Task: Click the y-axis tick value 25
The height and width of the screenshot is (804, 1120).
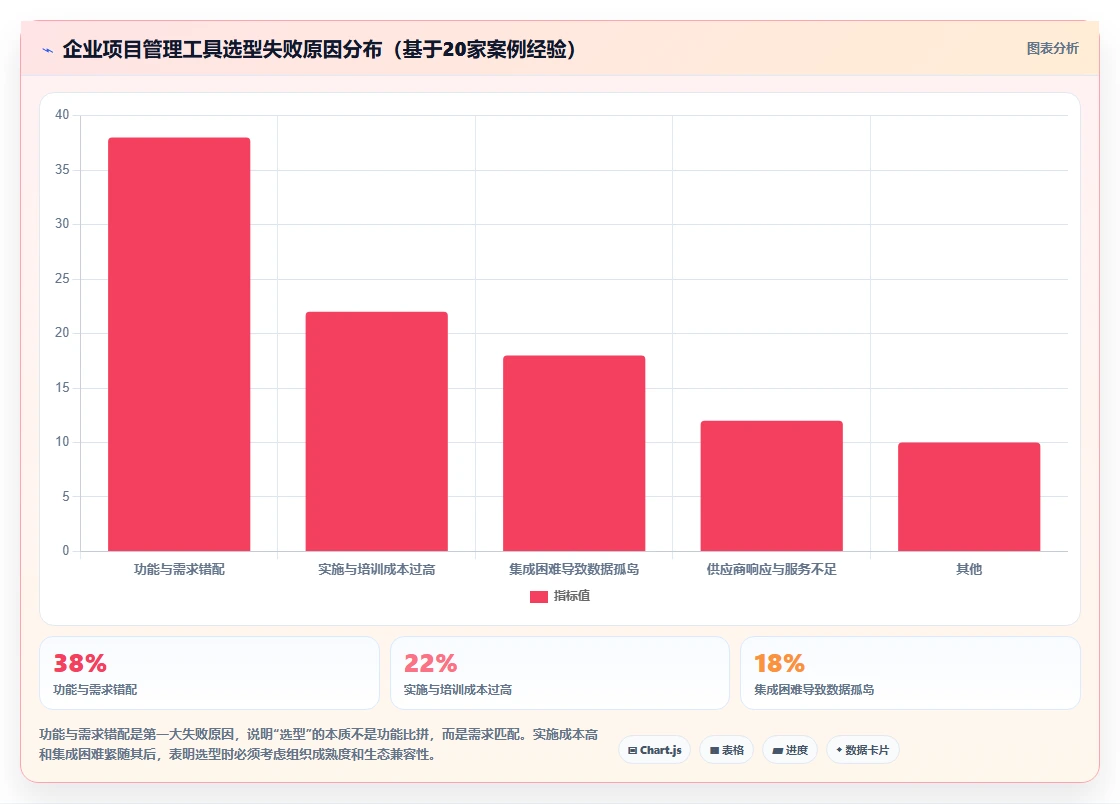Action: 62,278
